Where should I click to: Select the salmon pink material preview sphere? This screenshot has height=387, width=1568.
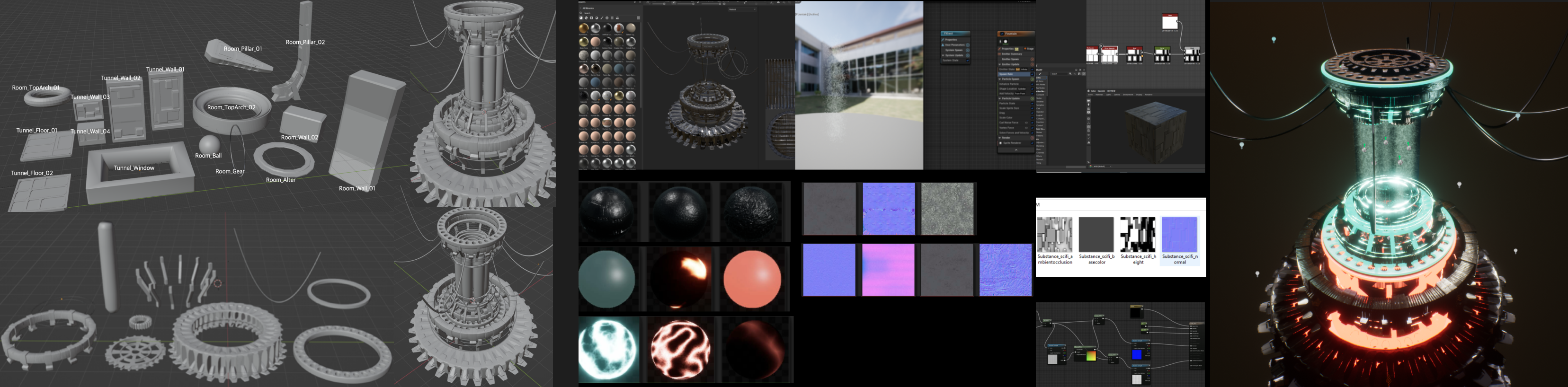coord(752,279)
